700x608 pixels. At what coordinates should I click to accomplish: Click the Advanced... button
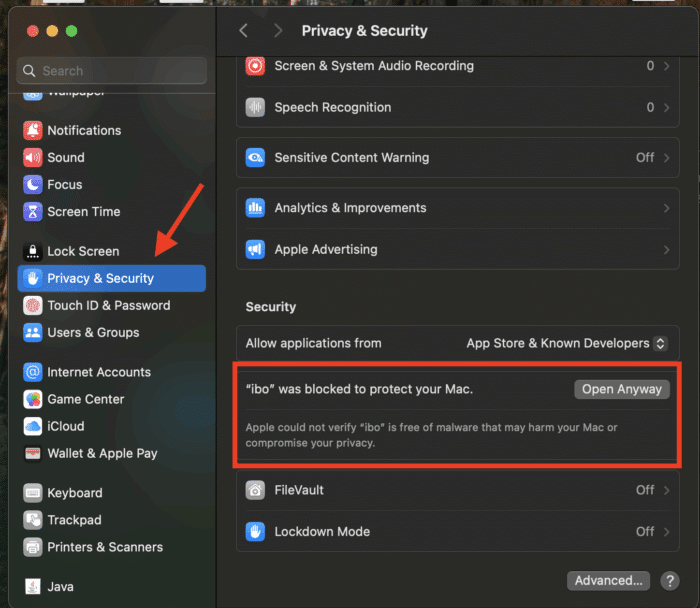(608, 581)
